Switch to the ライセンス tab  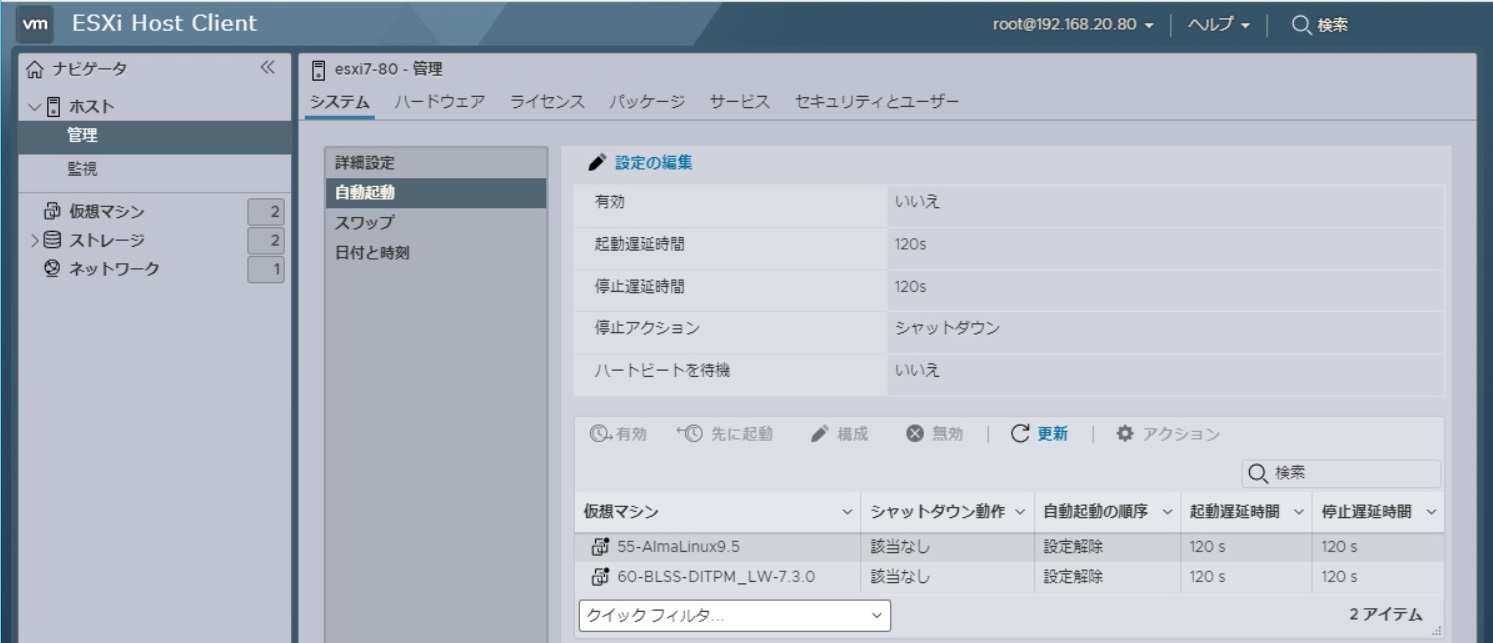click(x=547, y=102)
